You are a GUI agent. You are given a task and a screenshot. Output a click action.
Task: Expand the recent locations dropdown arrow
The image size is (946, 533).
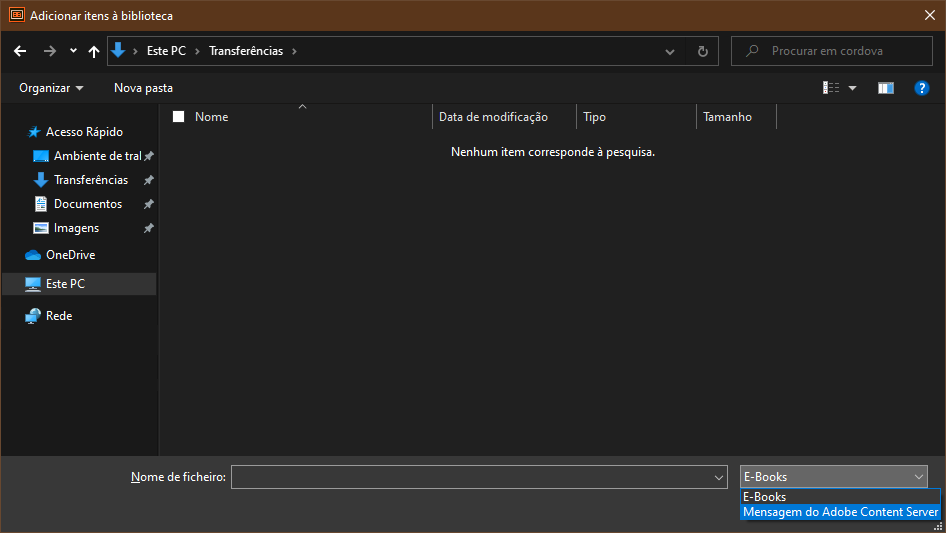point(73,51)
